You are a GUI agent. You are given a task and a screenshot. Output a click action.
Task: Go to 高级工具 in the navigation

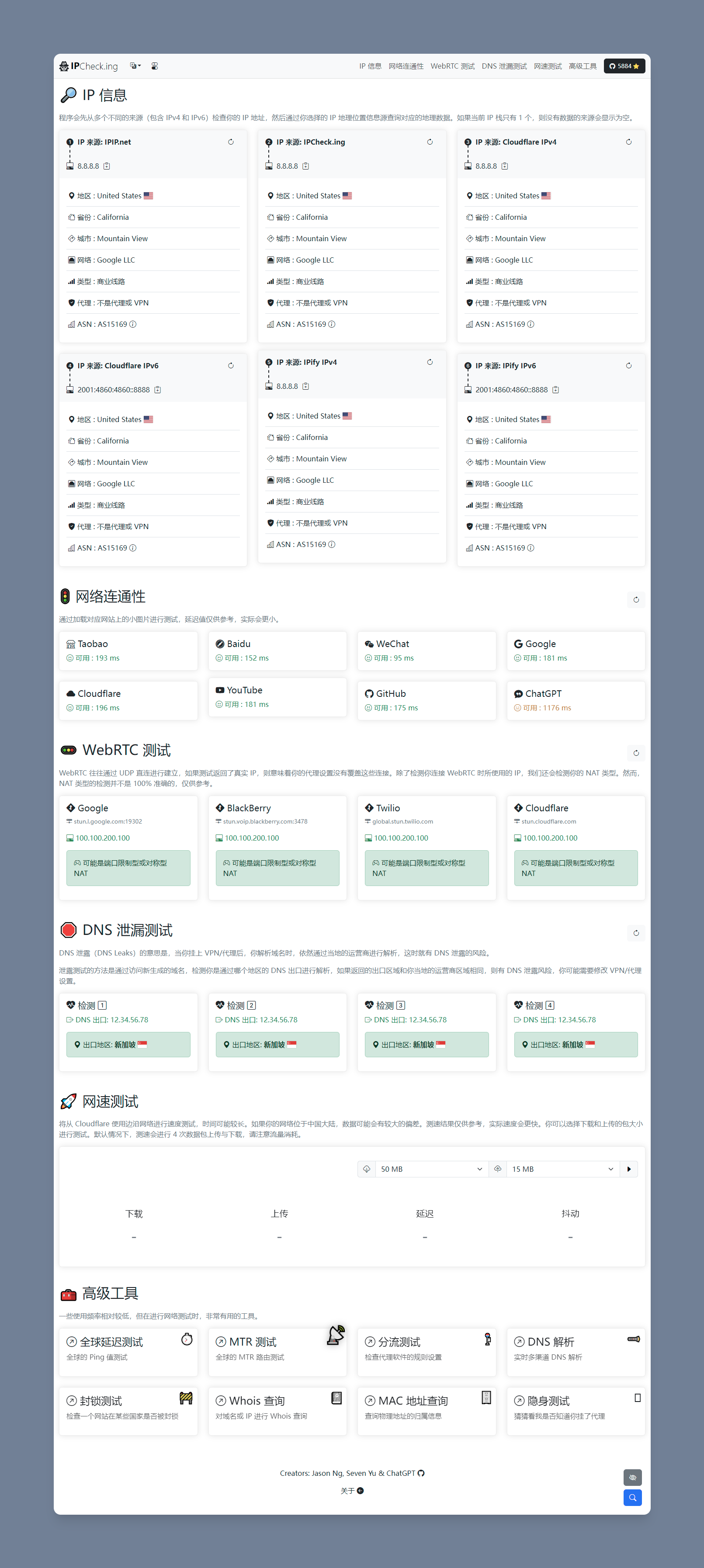click(583, 66)
